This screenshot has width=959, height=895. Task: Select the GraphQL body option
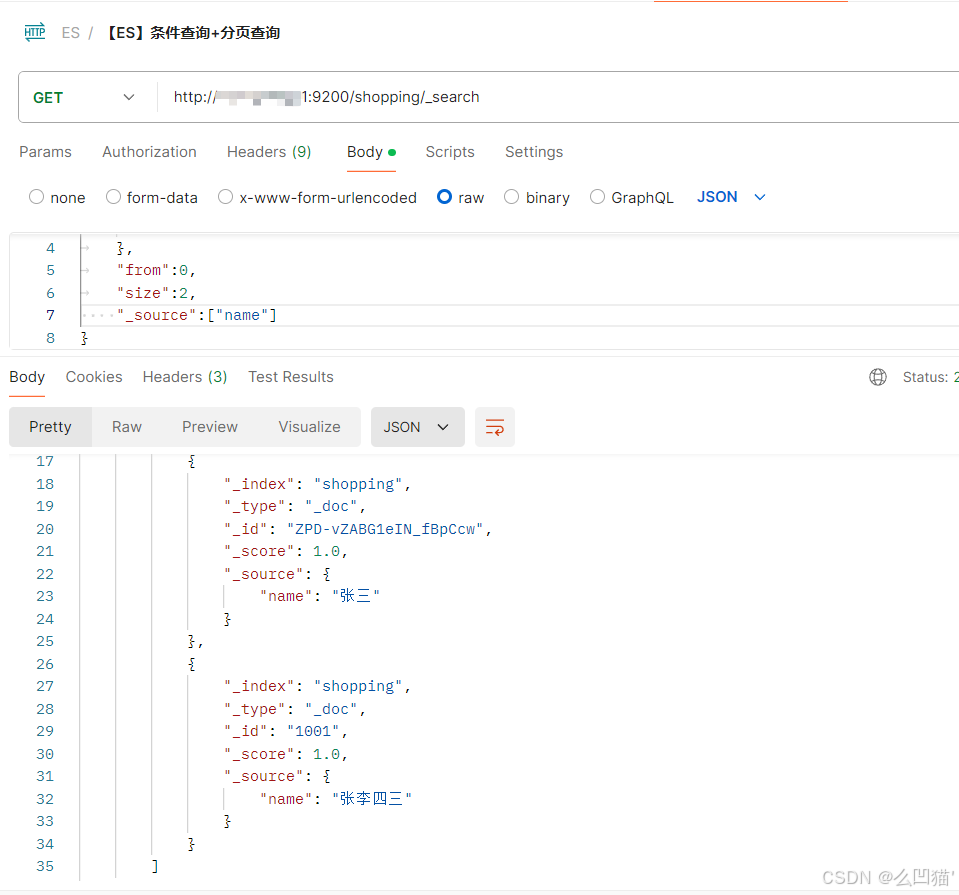(598, 197)
